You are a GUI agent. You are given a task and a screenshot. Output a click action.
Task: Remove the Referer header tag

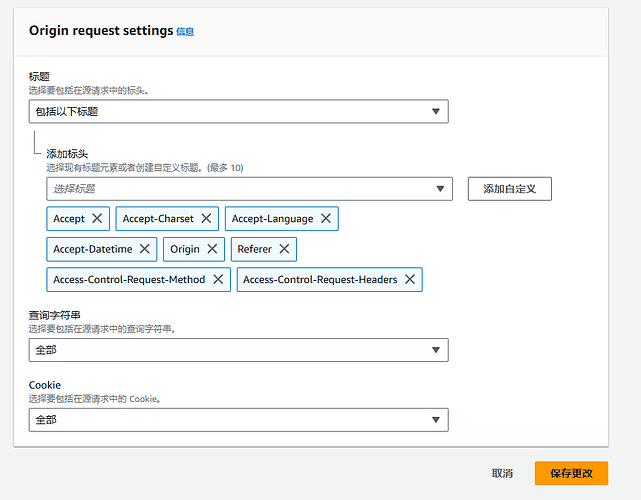(x=285, y=249)
